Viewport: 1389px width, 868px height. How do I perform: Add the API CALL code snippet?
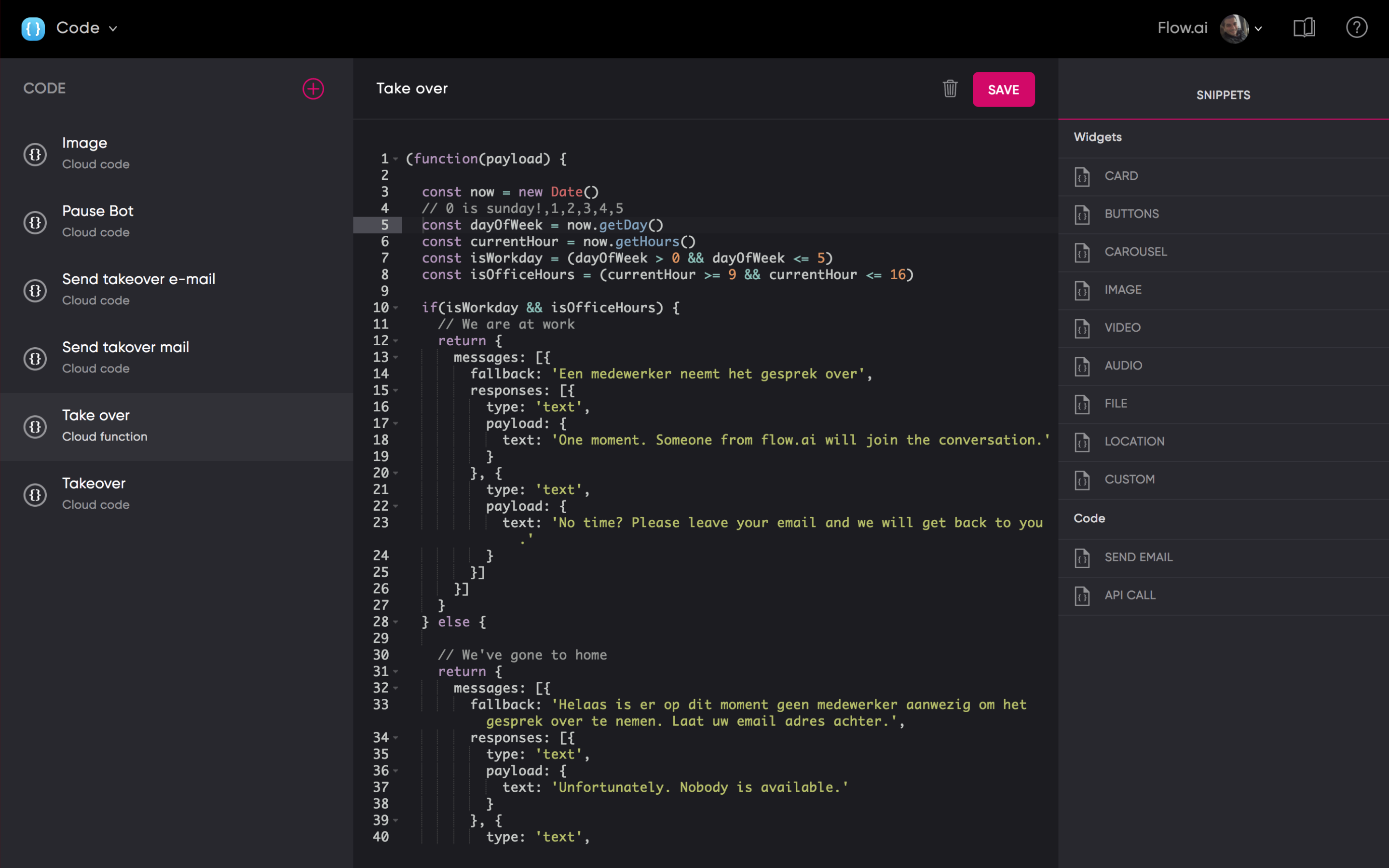(1130, 596)
